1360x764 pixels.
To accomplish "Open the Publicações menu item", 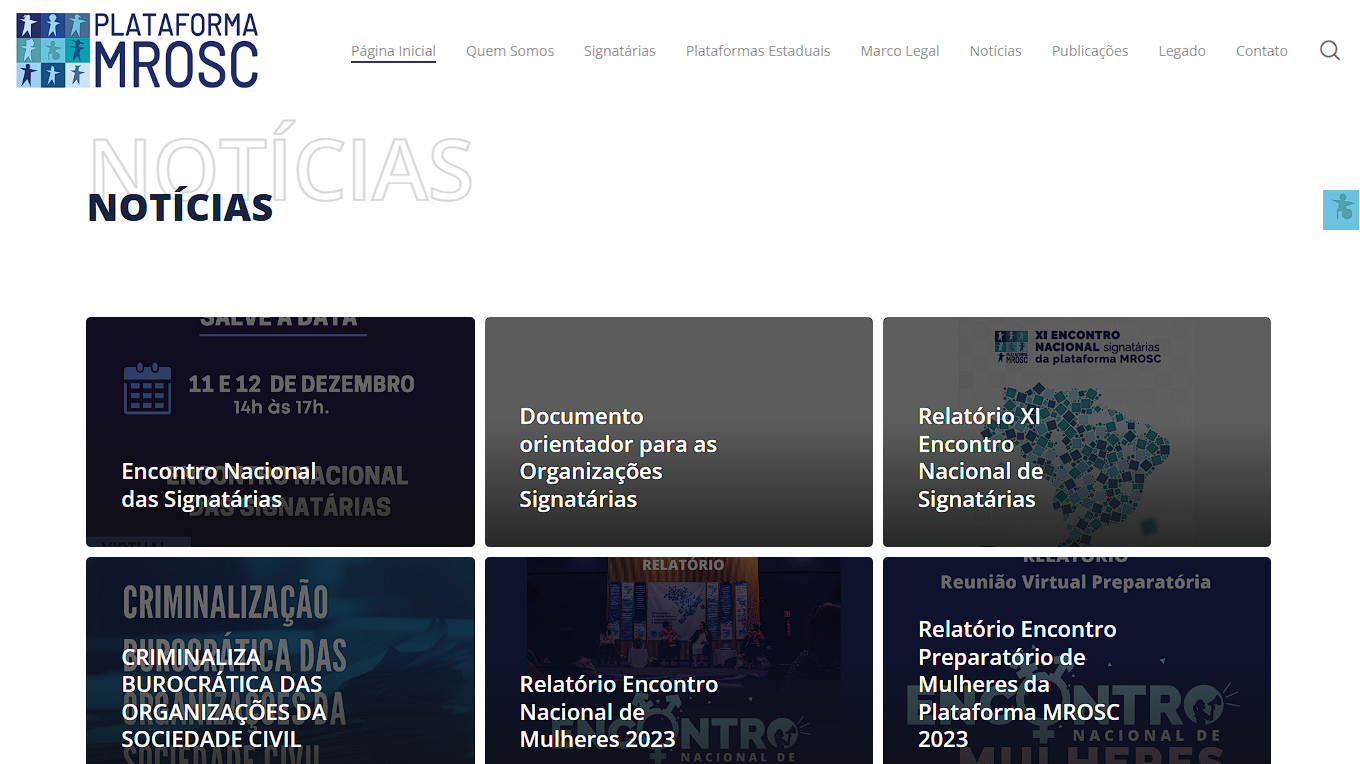I will [x=1090, y=51].
